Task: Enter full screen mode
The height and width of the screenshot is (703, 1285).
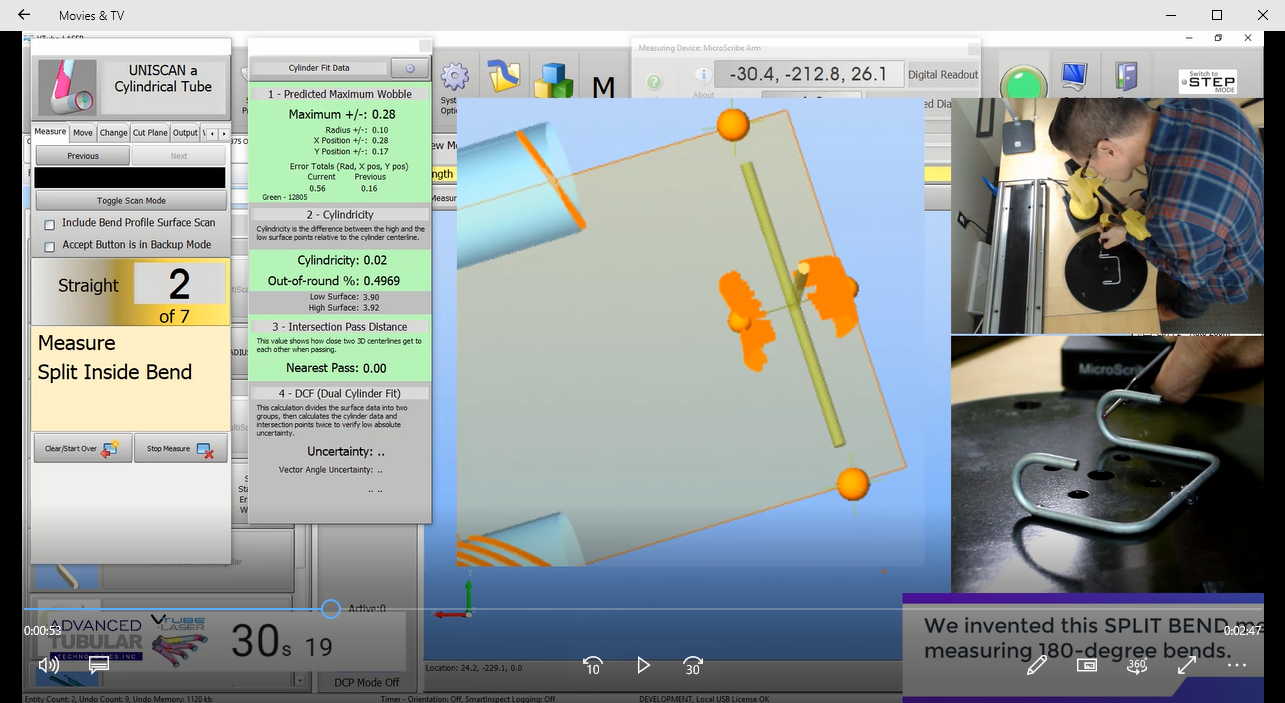Action: click(x=1187, y=665)
